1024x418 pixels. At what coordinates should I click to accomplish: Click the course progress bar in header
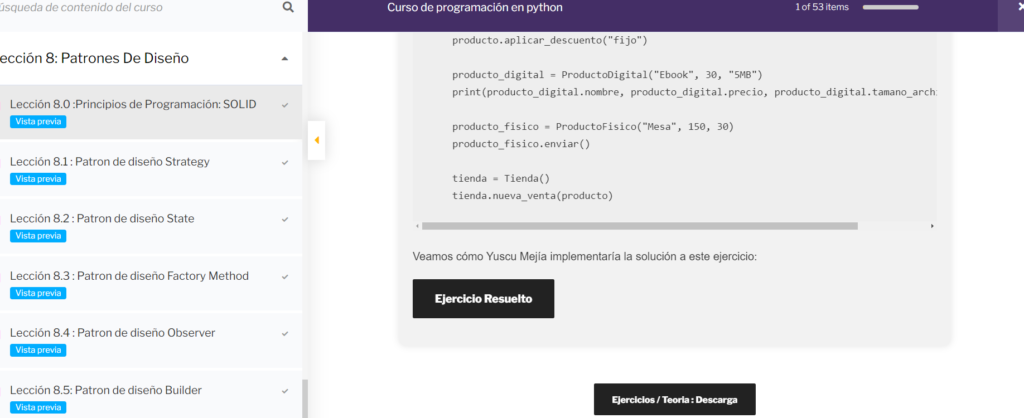[890, 8]
